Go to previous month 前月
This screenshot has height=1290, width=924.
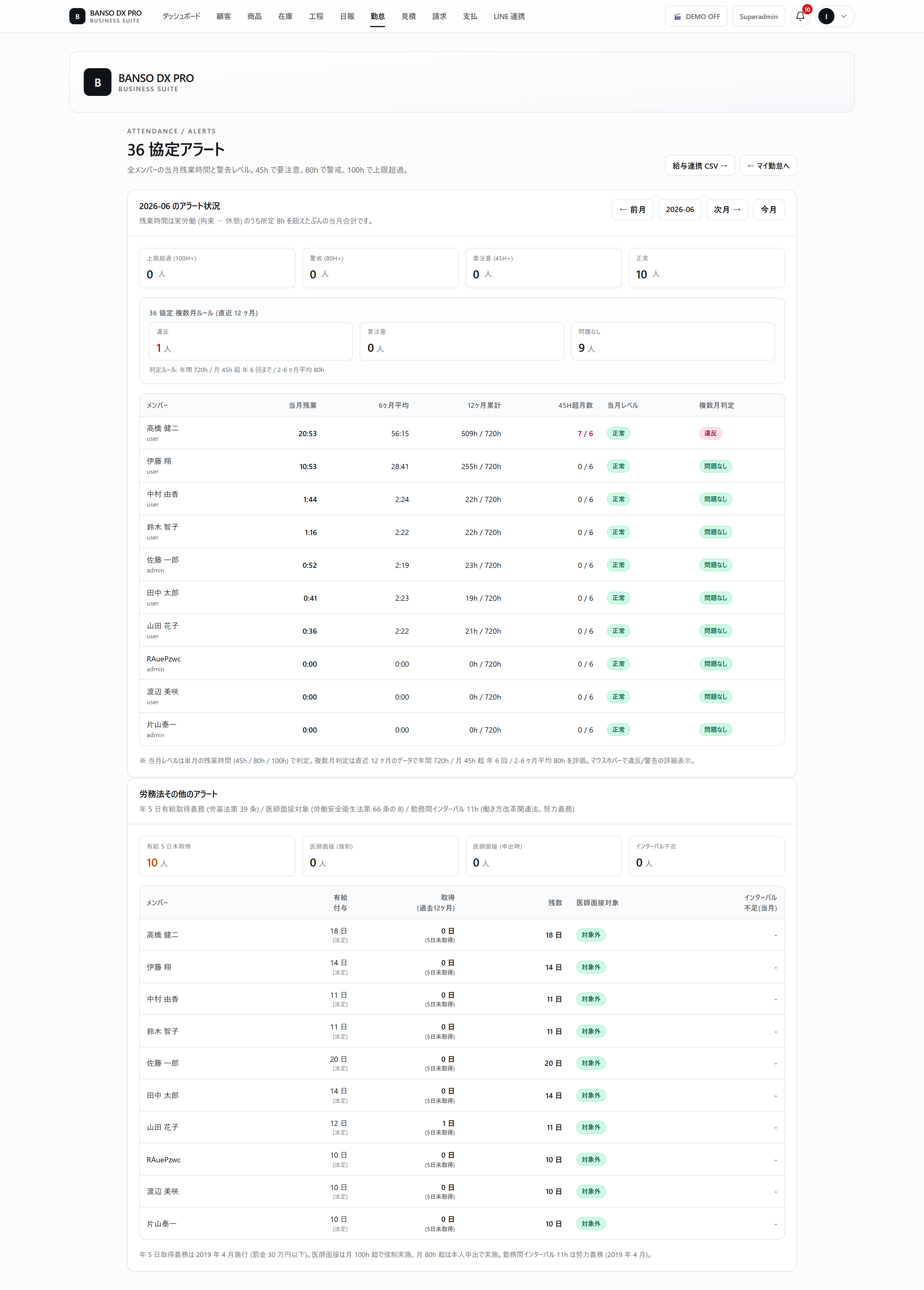pos(632,209)
